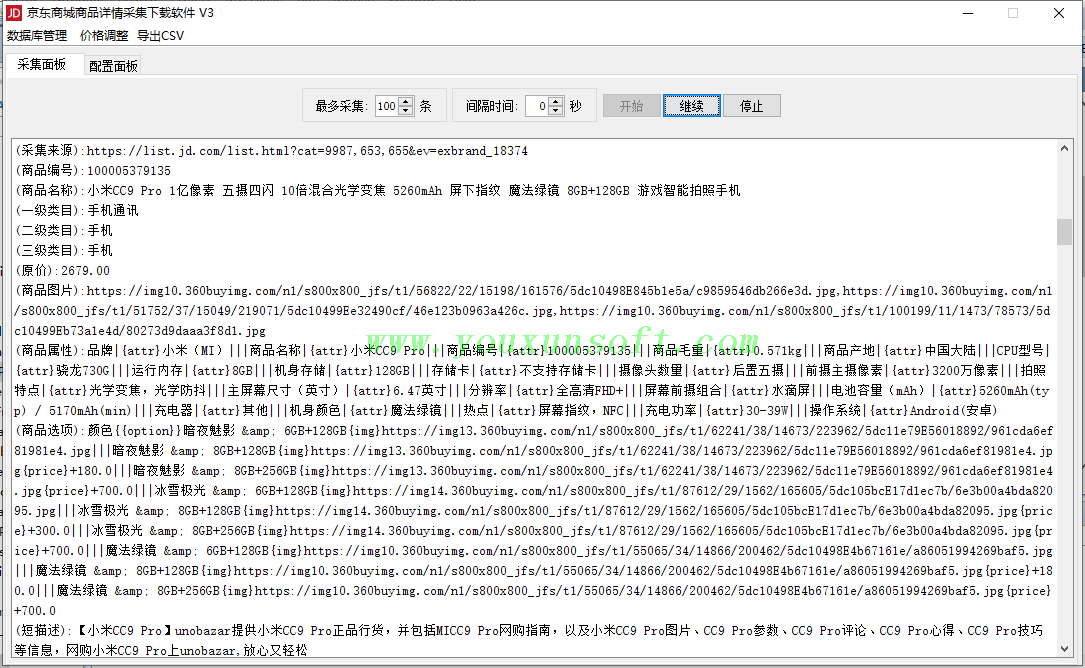Click the (短描述) description line

[529, 640]
